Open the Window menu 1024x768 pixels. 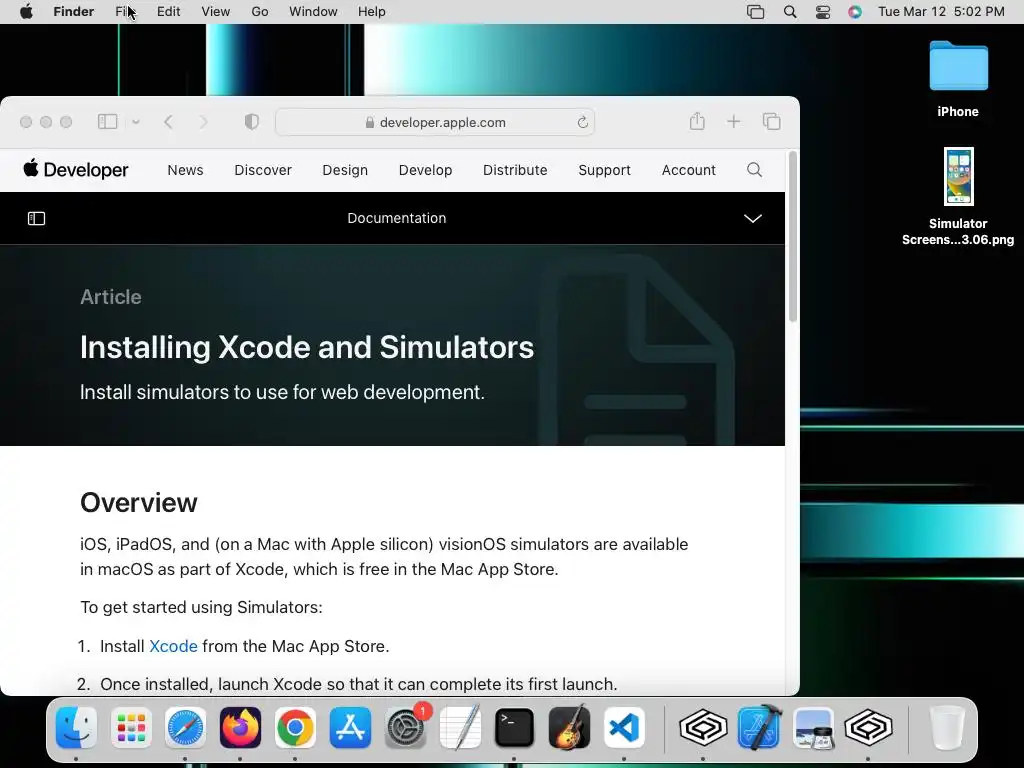[x=313, y=12]
